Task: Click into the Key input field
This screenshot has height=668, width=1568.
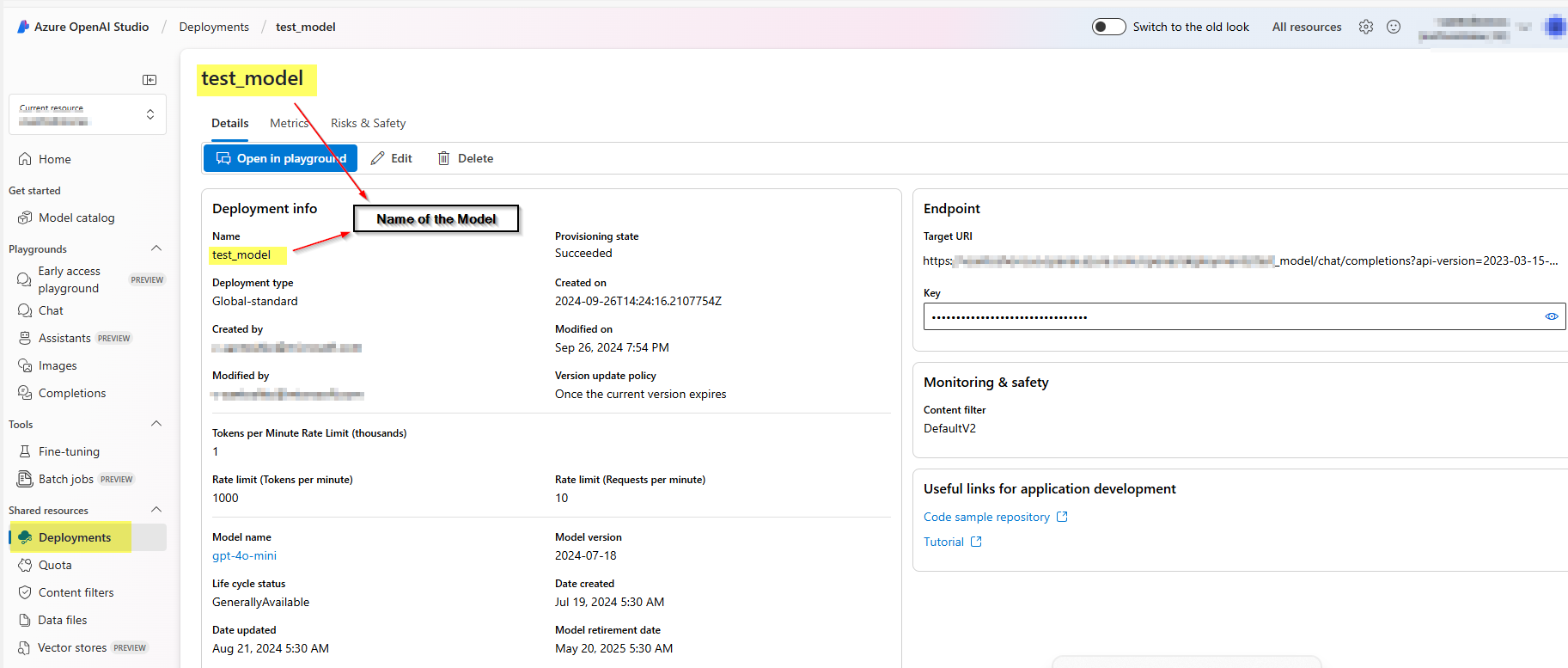Action: [x=1244, y=316]
